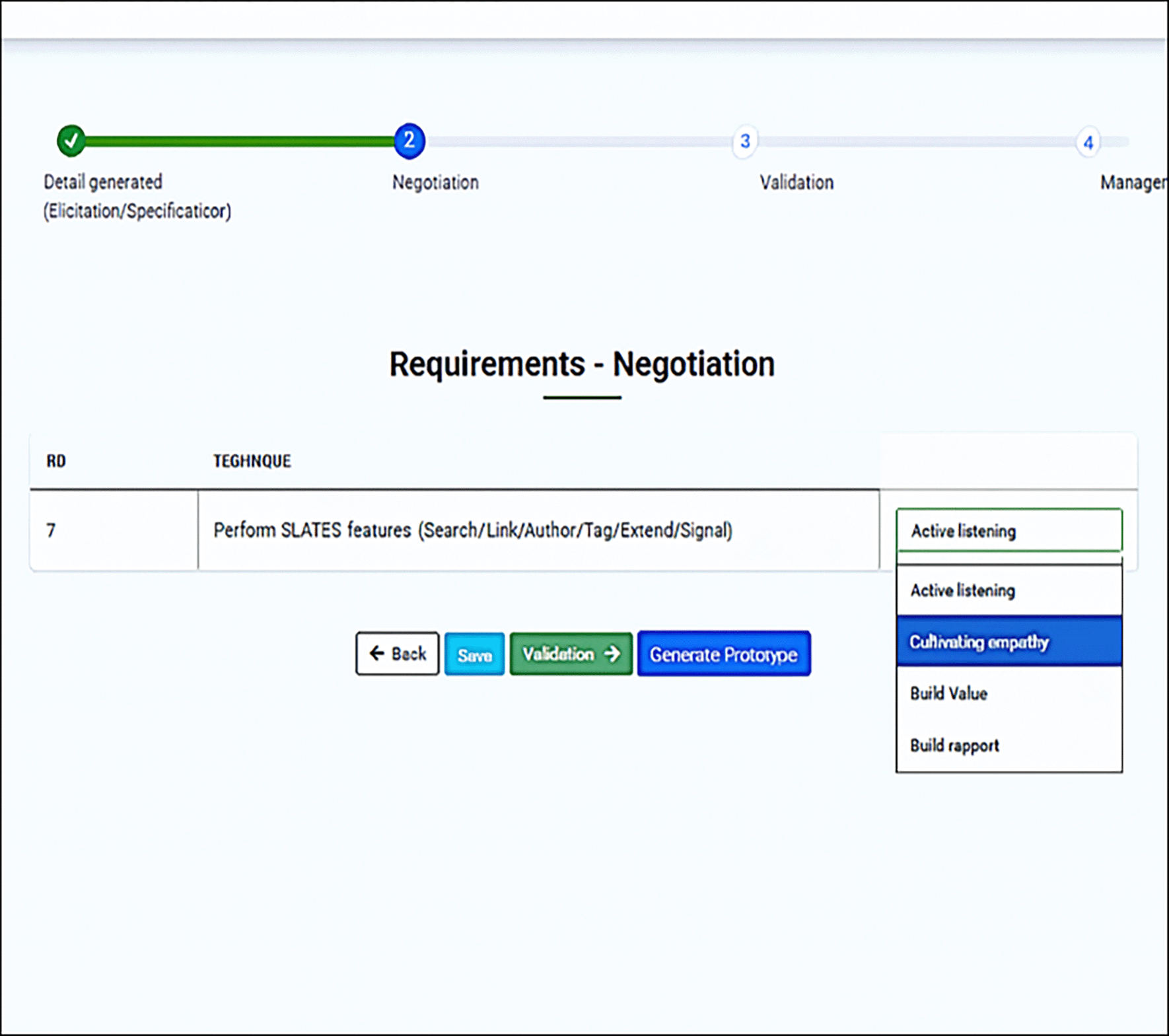Click the step 2 circle

409,141
